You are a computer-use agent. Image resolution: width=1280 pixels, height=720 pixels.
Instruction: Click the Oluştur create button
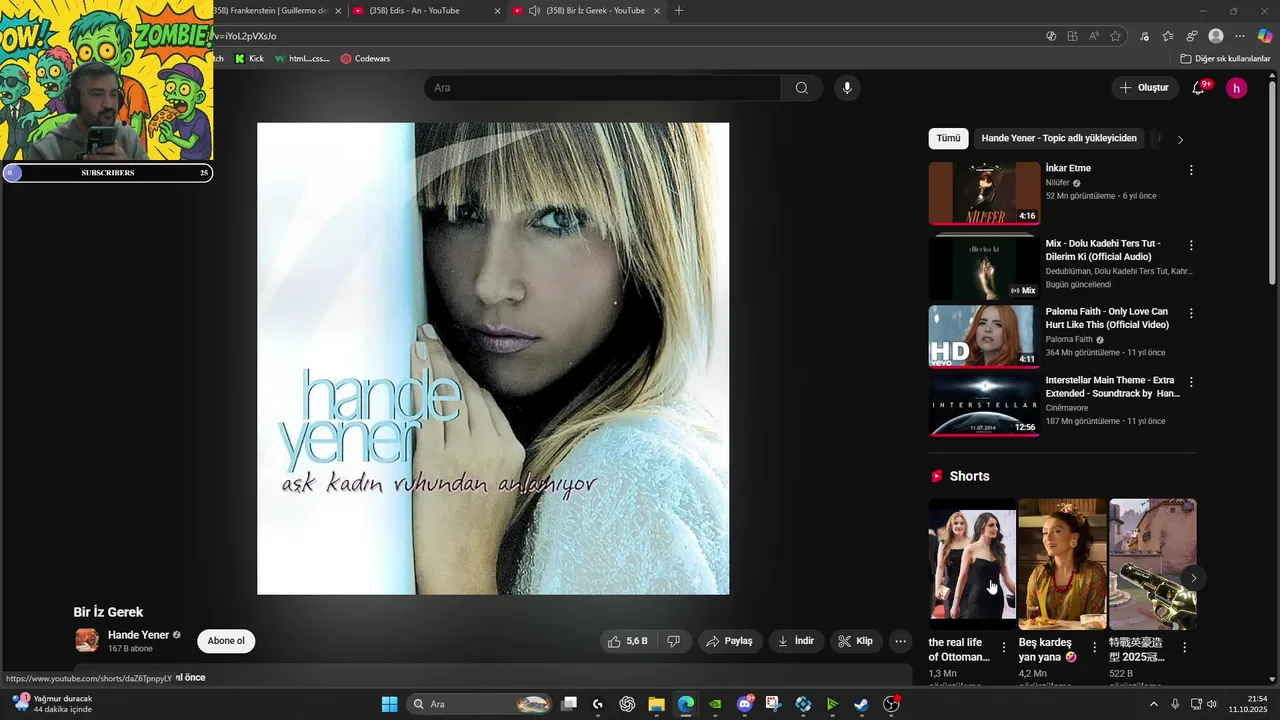click(x=1144, y=88)
